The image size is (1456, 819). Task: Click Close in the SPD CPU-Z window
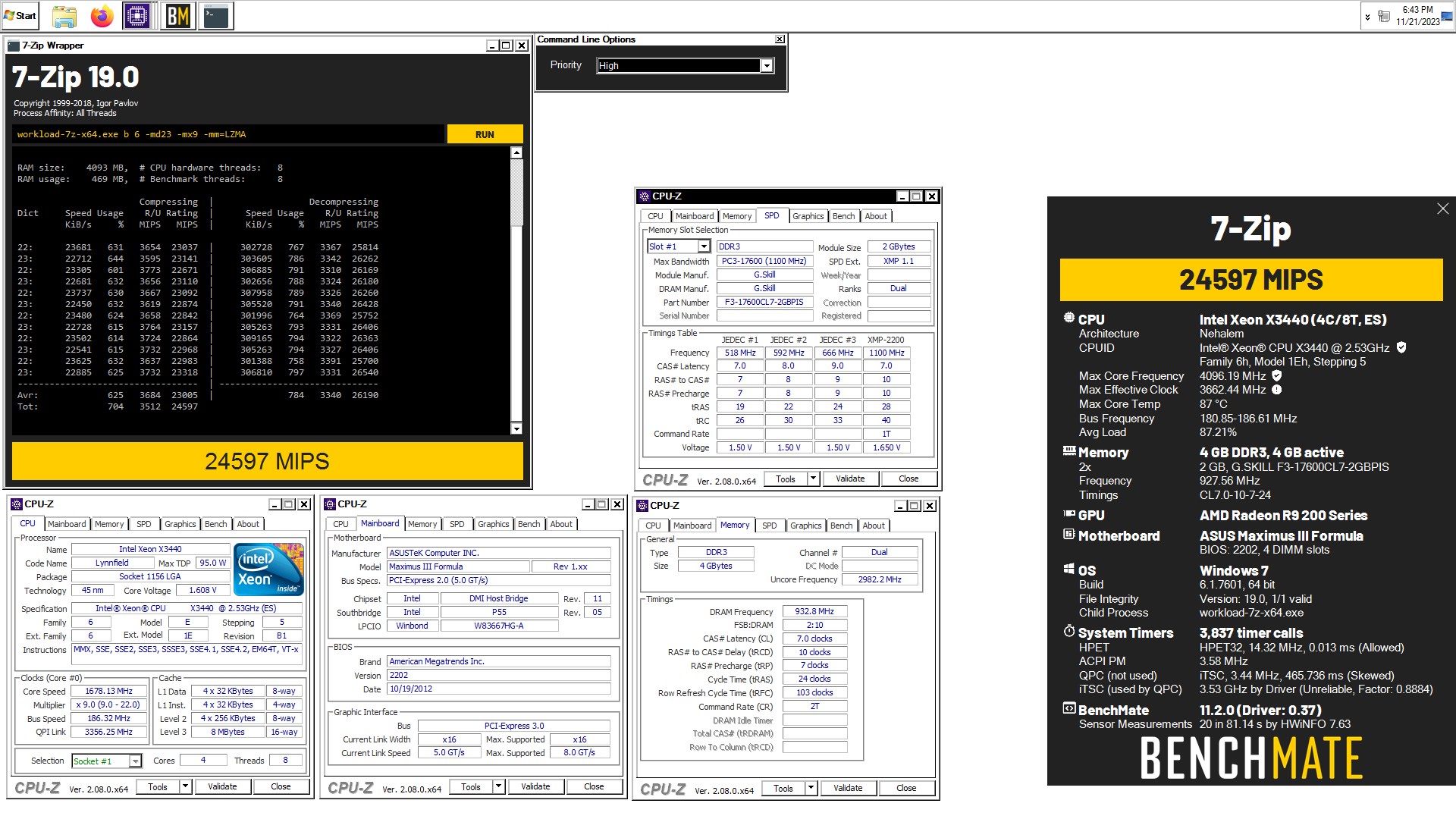(x=908, y=479)
